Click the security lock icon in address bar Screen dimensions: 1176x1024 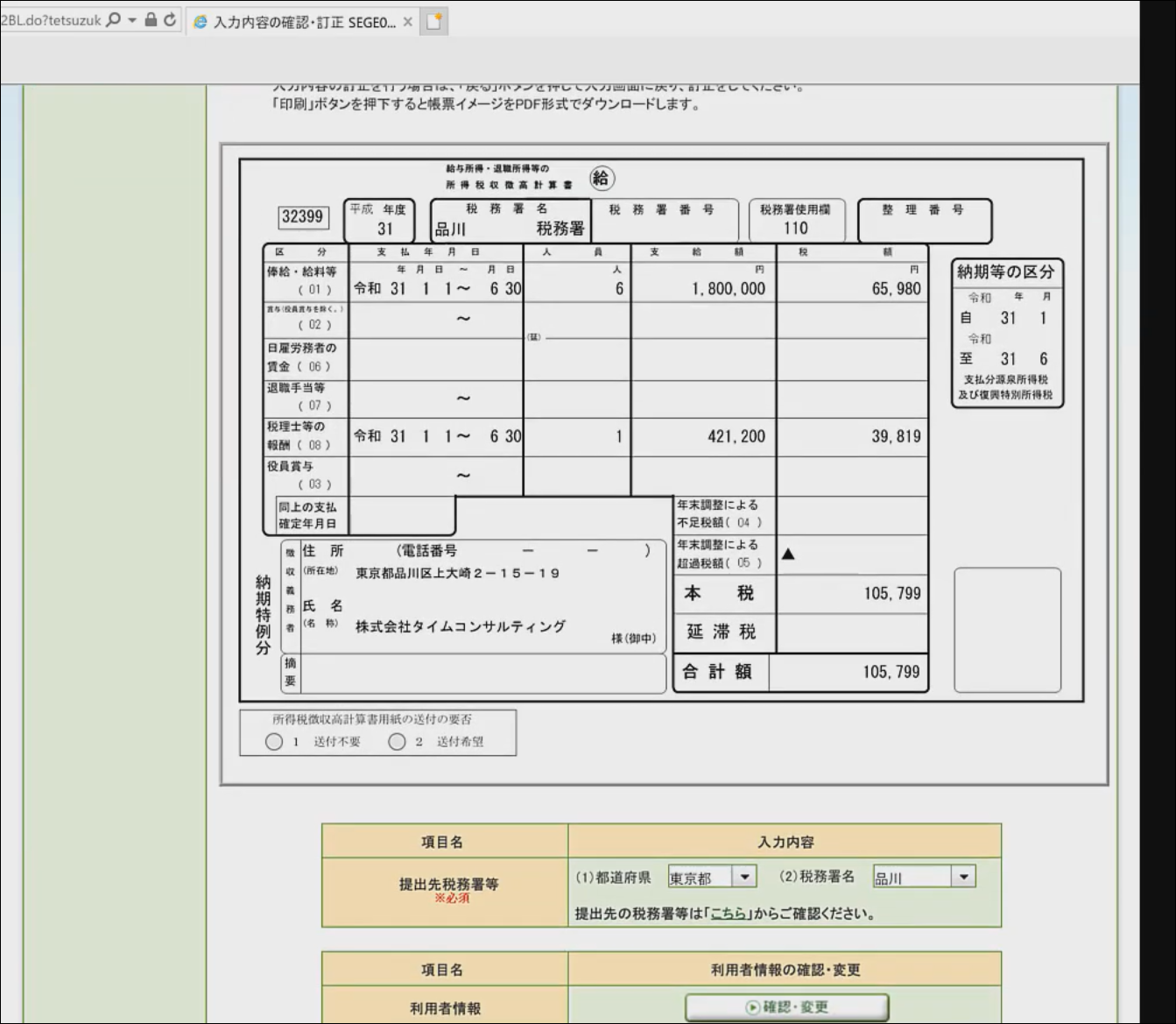click(x=150, y=19)
